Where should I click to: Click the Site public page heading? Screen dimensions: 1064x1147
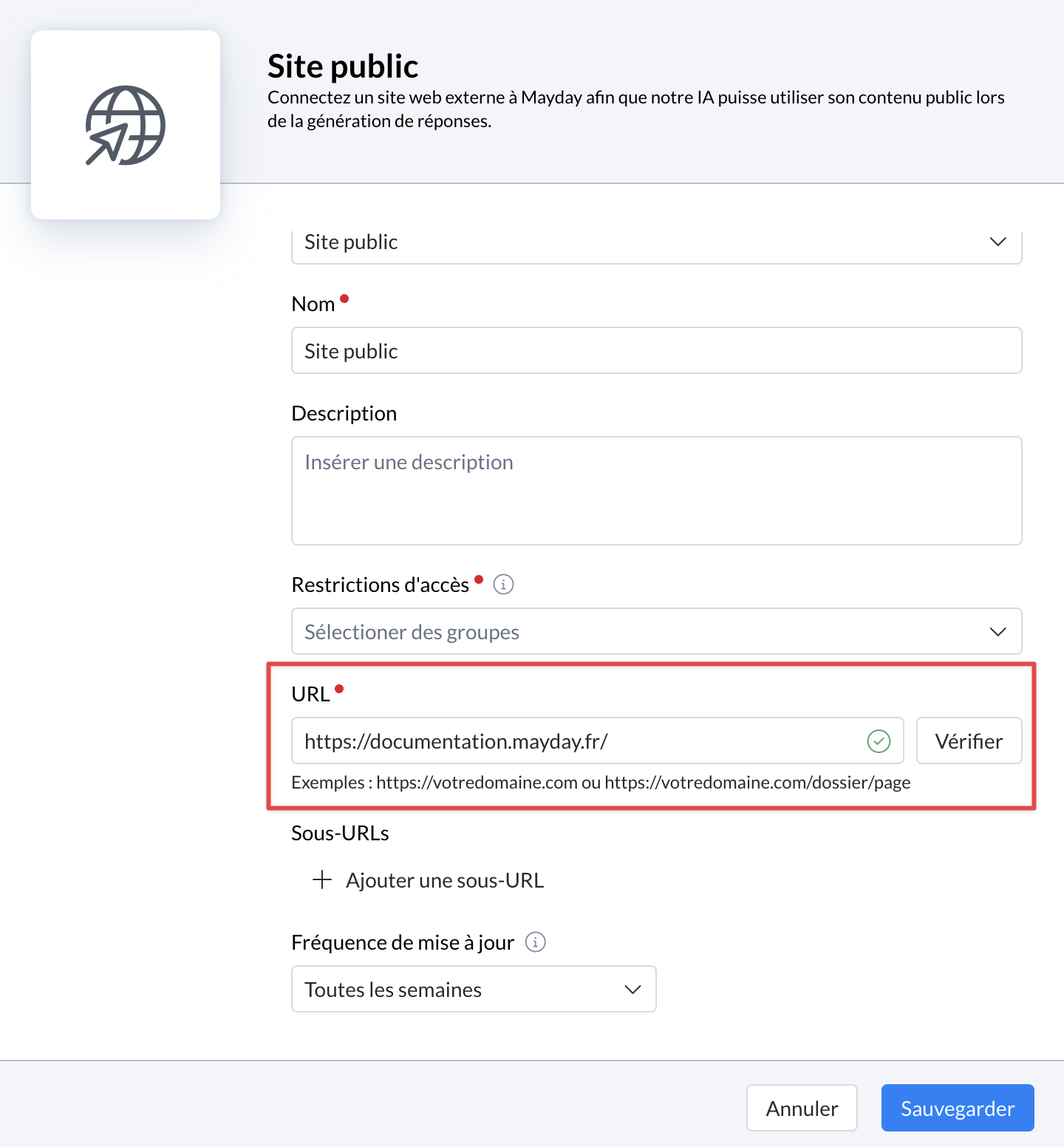tap(343, 67)
